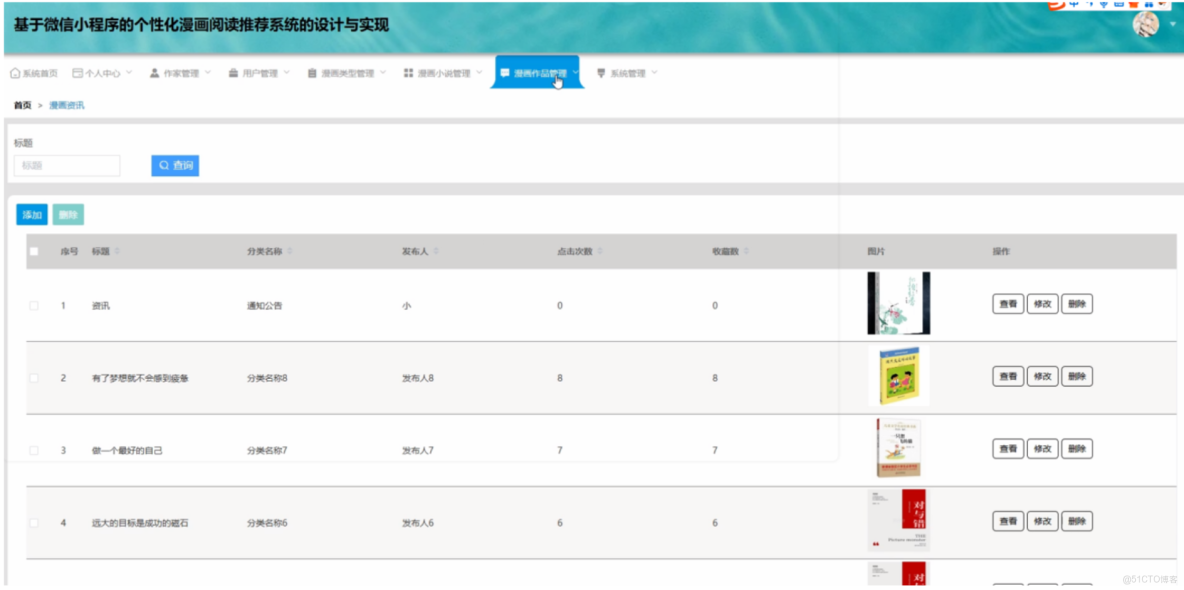The height and width of the screenshot is (590, 1184).
Task: Click 删除 for the 远大的目标是成功的磁石 row
Action: (1077, 521)
